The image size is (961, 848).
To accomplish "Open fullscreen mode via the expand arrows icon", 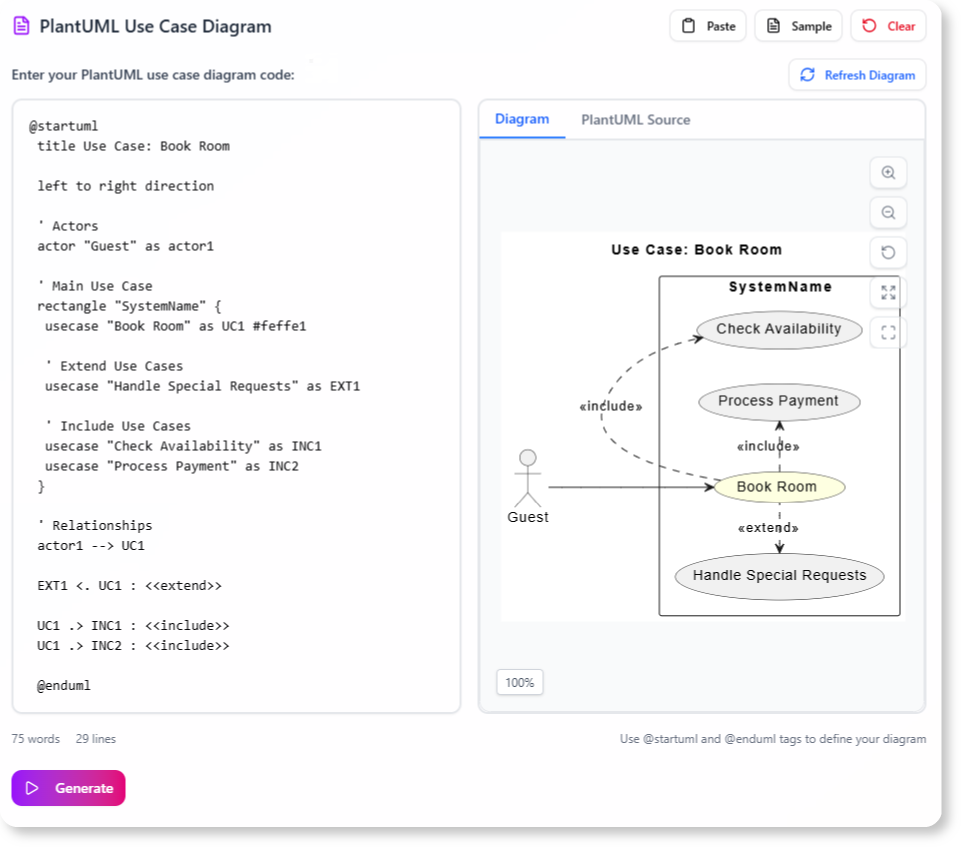I will pos(888,292).
